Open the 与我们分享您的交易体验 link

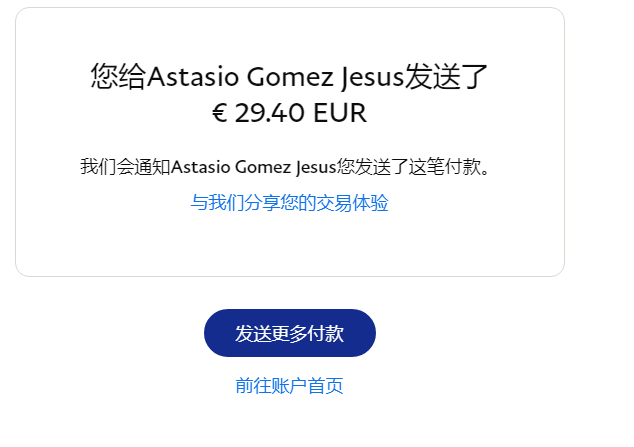(x=290, y=203)
